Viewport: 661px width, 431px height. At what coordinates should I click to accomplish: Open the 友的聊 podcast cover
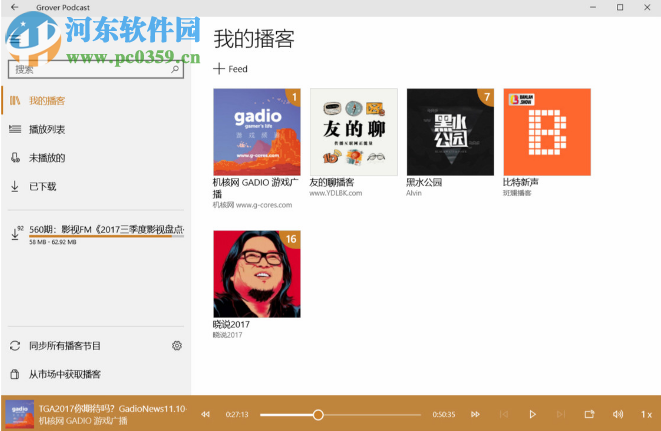tap(354, 132)
